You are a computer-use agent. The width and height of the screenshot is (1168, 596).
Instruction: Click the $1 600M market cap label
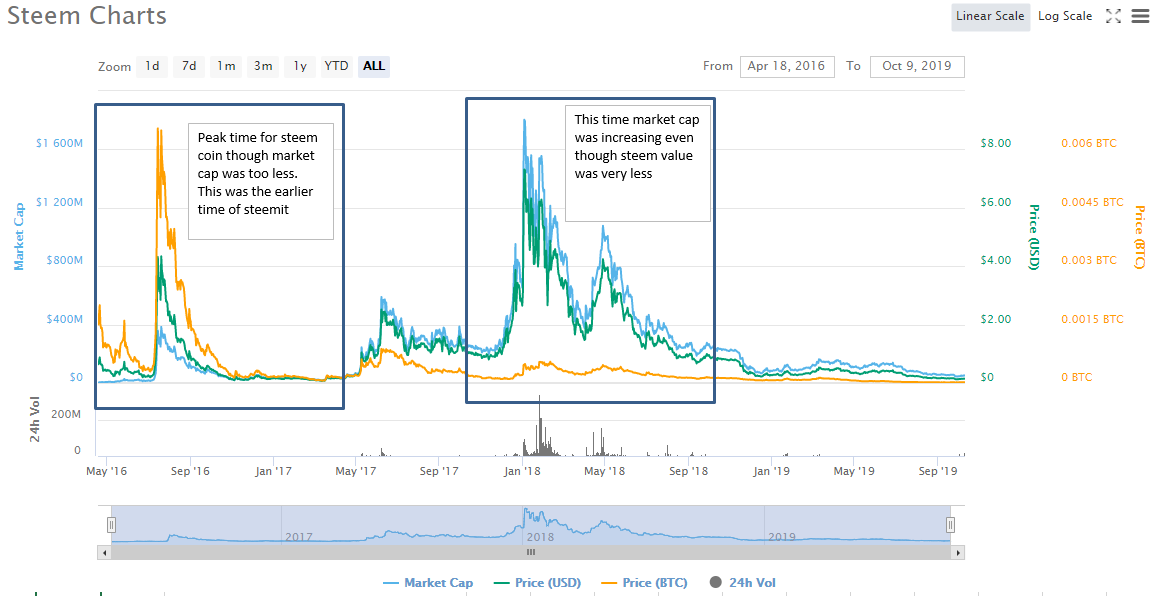tap(60, 143)
